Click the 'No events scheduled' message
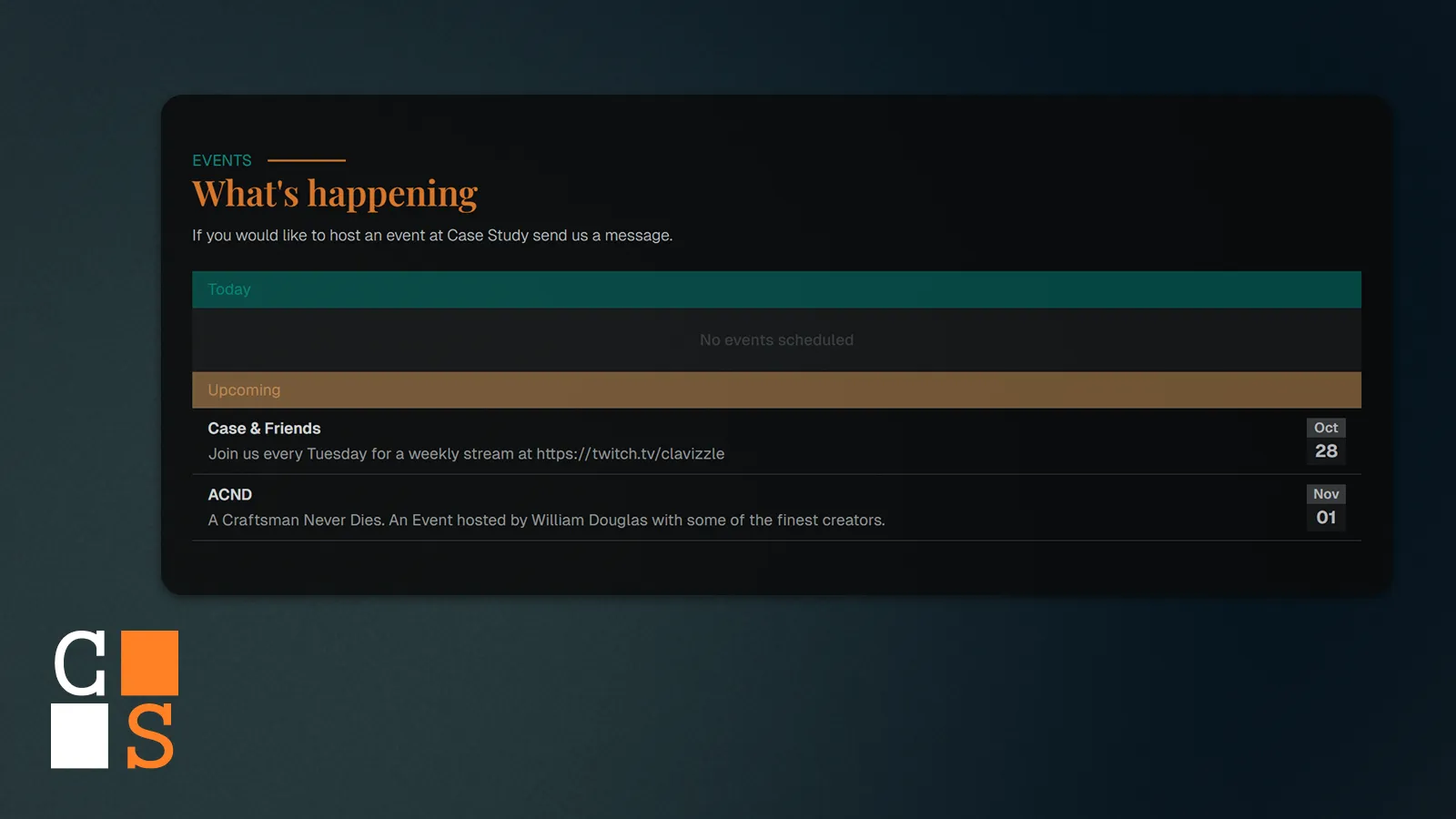The width and height of the screenshot is (1456, 819). click(x=775, y=339)
